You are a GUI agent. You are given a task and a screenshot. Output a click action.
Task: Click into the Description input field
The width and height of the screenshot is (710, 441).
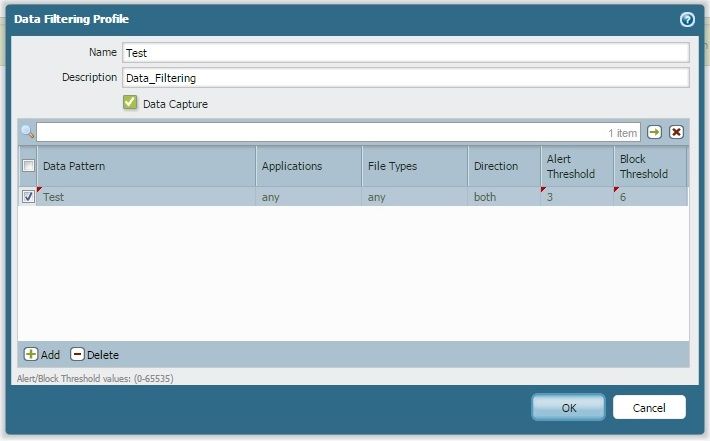click(405, 78)
